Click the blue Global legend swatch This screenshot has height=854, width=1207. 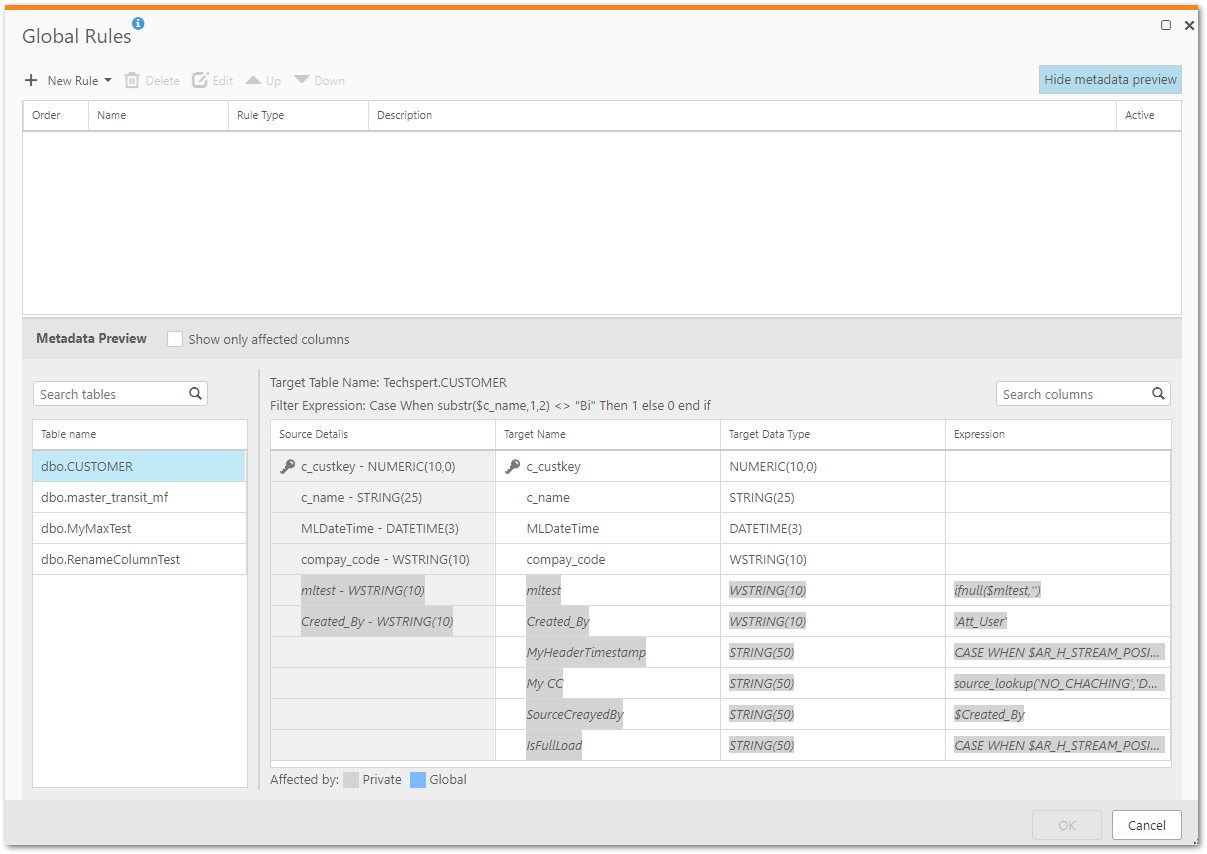pos(418,780)
